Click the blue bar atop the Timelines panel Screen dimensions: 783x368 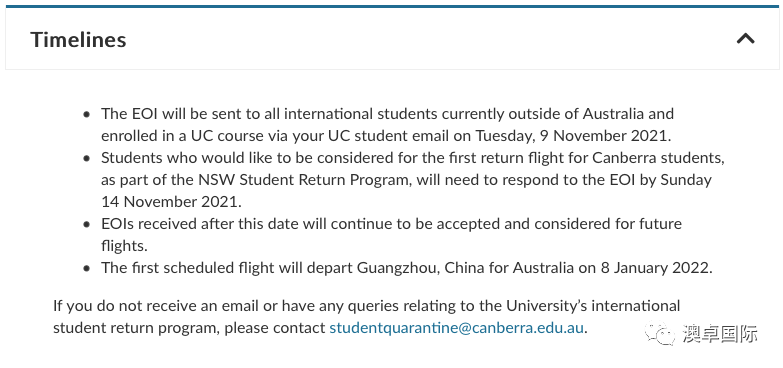[x=392, y=6]
